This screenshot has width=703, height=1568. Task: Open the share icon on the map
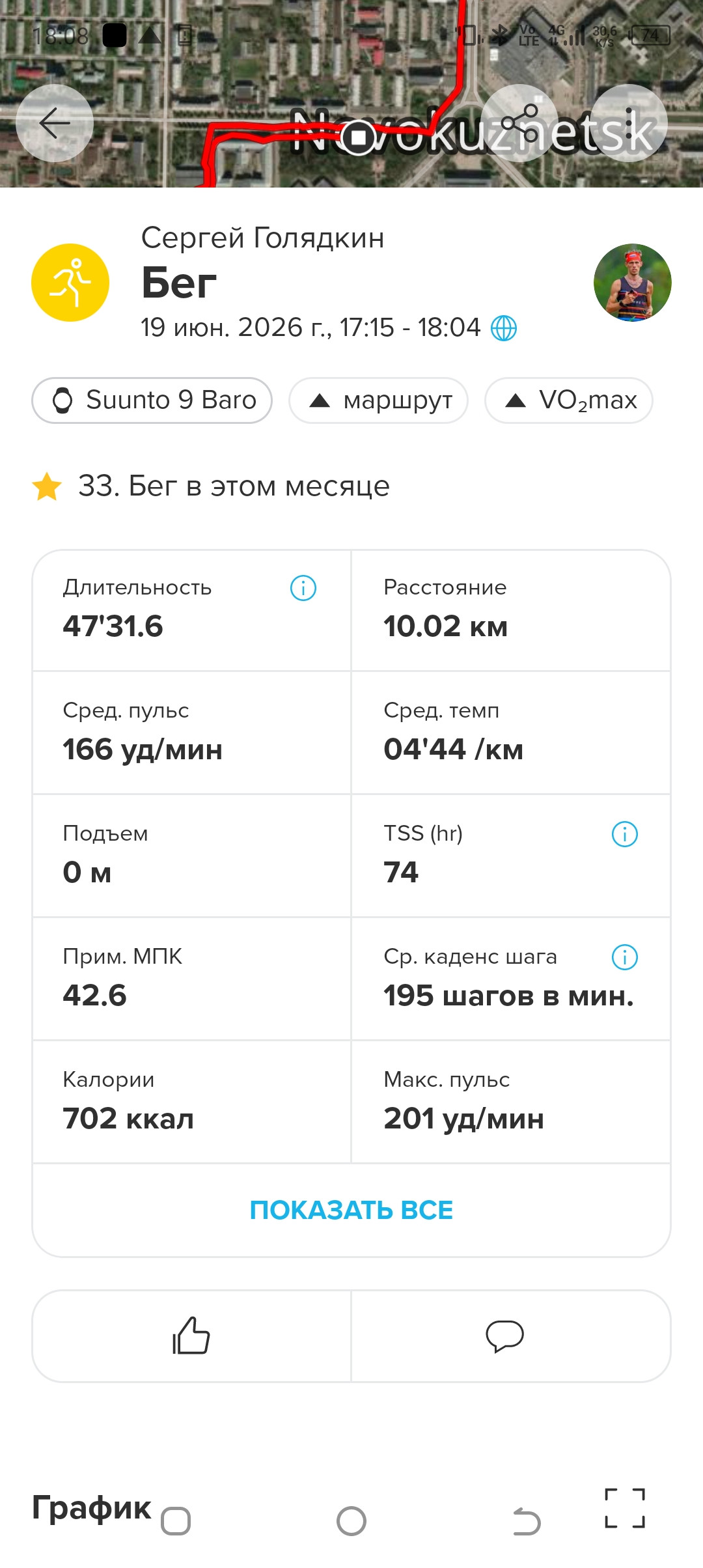[x=519, y=122]
